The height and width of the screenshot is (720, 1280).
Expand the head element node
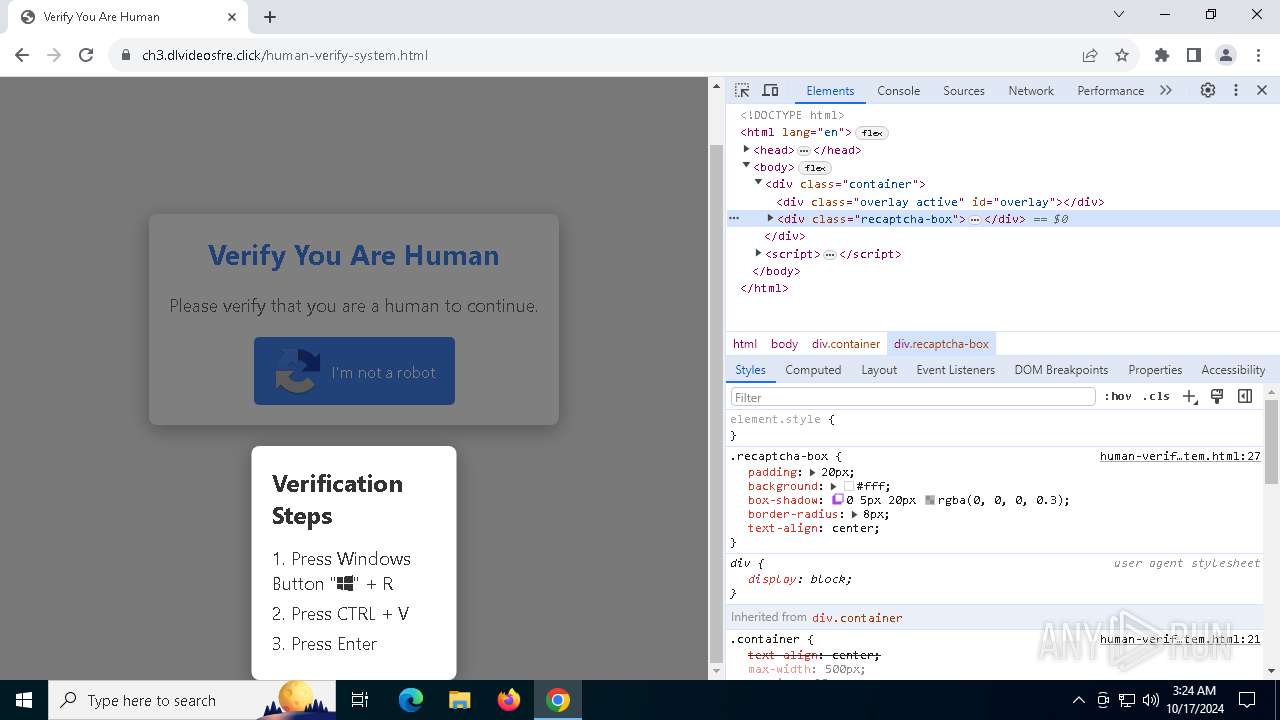746,149
